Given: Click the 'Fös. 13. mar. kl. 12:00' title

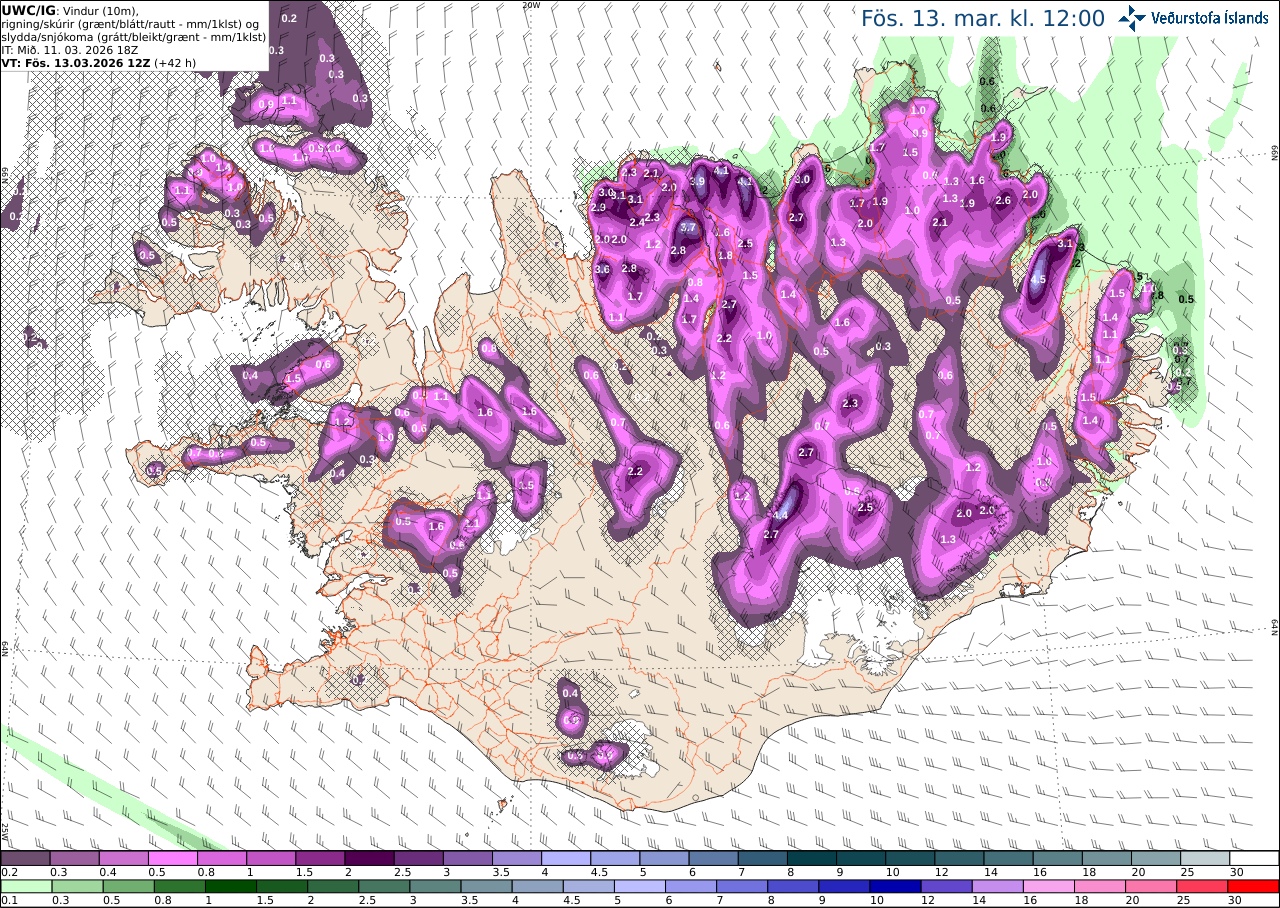Looking at the screenshot, I should tap(983, 19).
